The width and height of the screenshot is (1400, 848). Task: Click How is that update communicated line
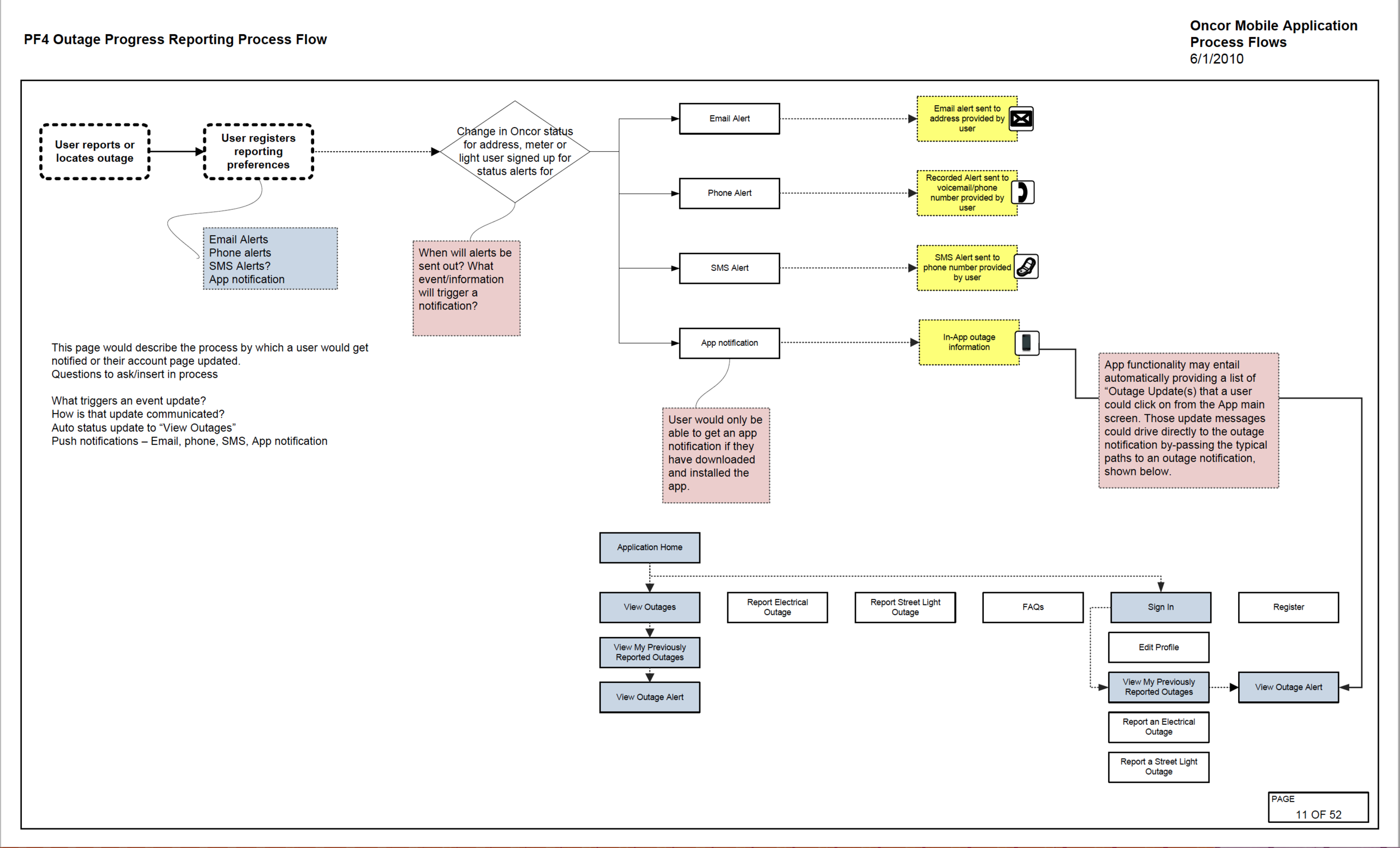point(138,414)
